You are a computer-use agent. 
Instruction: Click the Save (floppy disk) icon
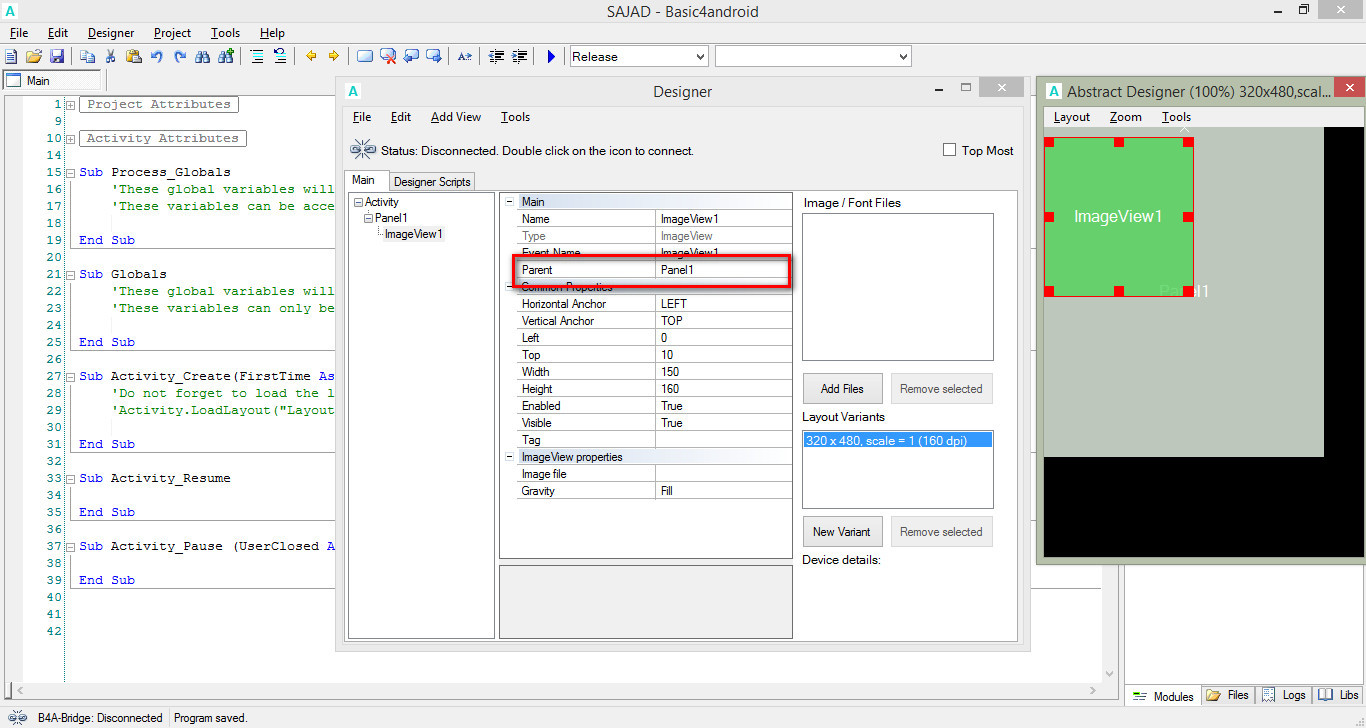57,57
